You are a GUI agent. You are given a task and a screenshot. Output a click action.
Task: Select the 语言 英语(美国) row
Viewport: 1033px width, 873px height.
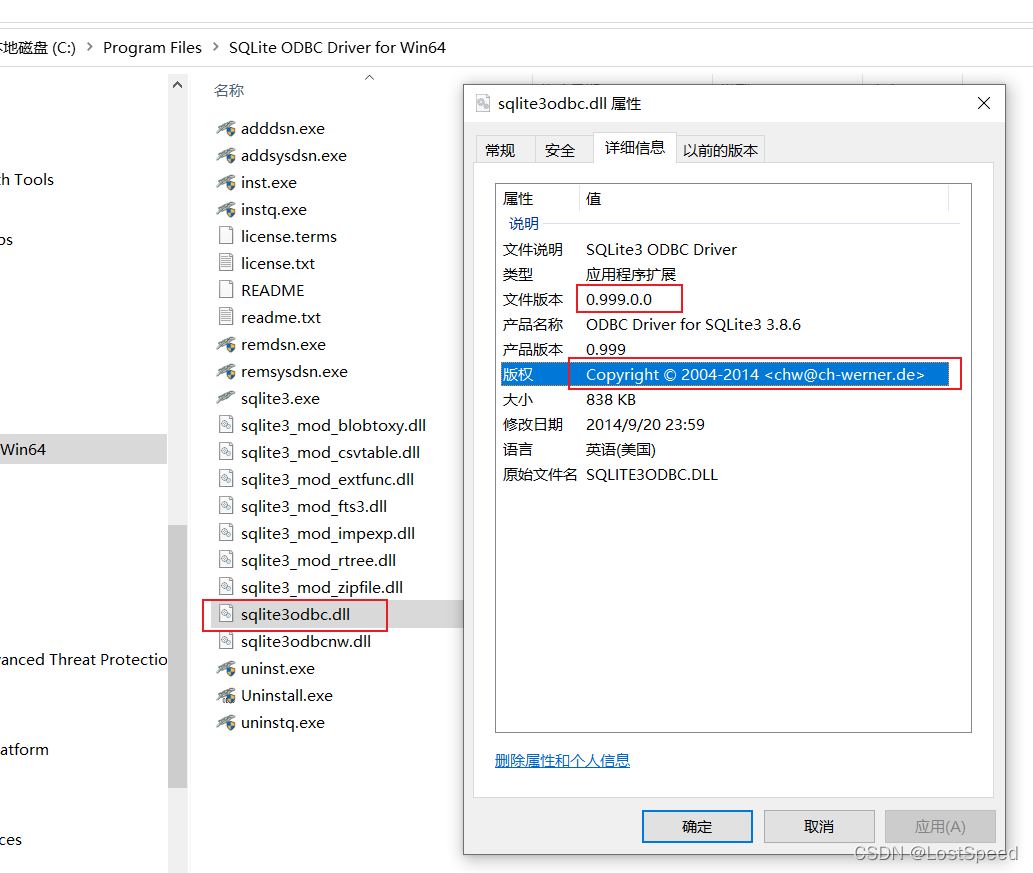[x=725, y=450]
